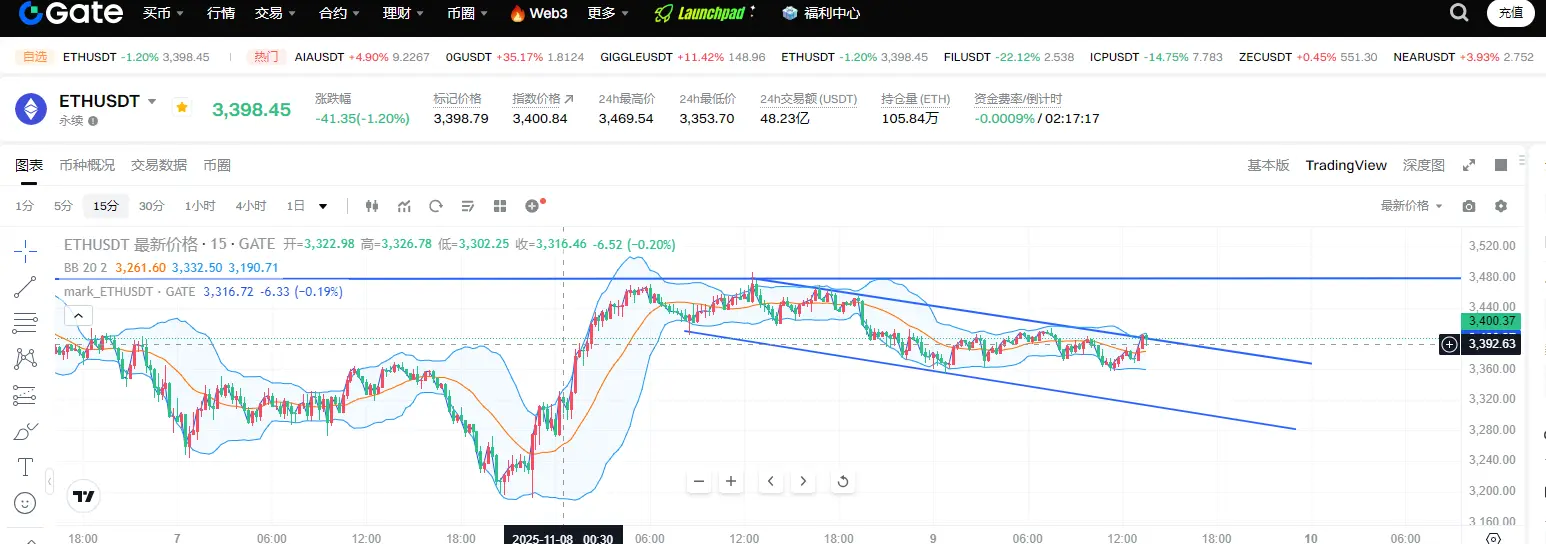Expand the 交易 menu
The height and width of the screenshot is (544, 1546).
pyautogui.click(x=275, y=13)
